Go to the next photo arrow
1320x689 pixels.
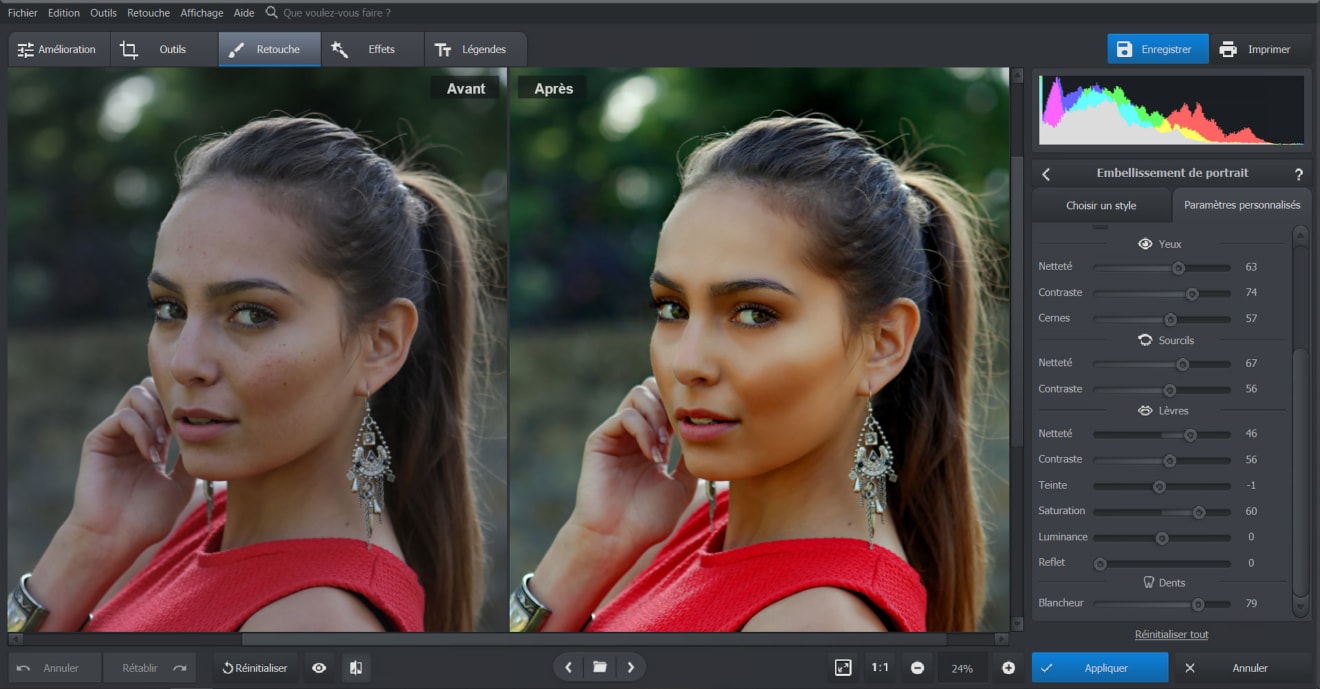tap(630, 667)
